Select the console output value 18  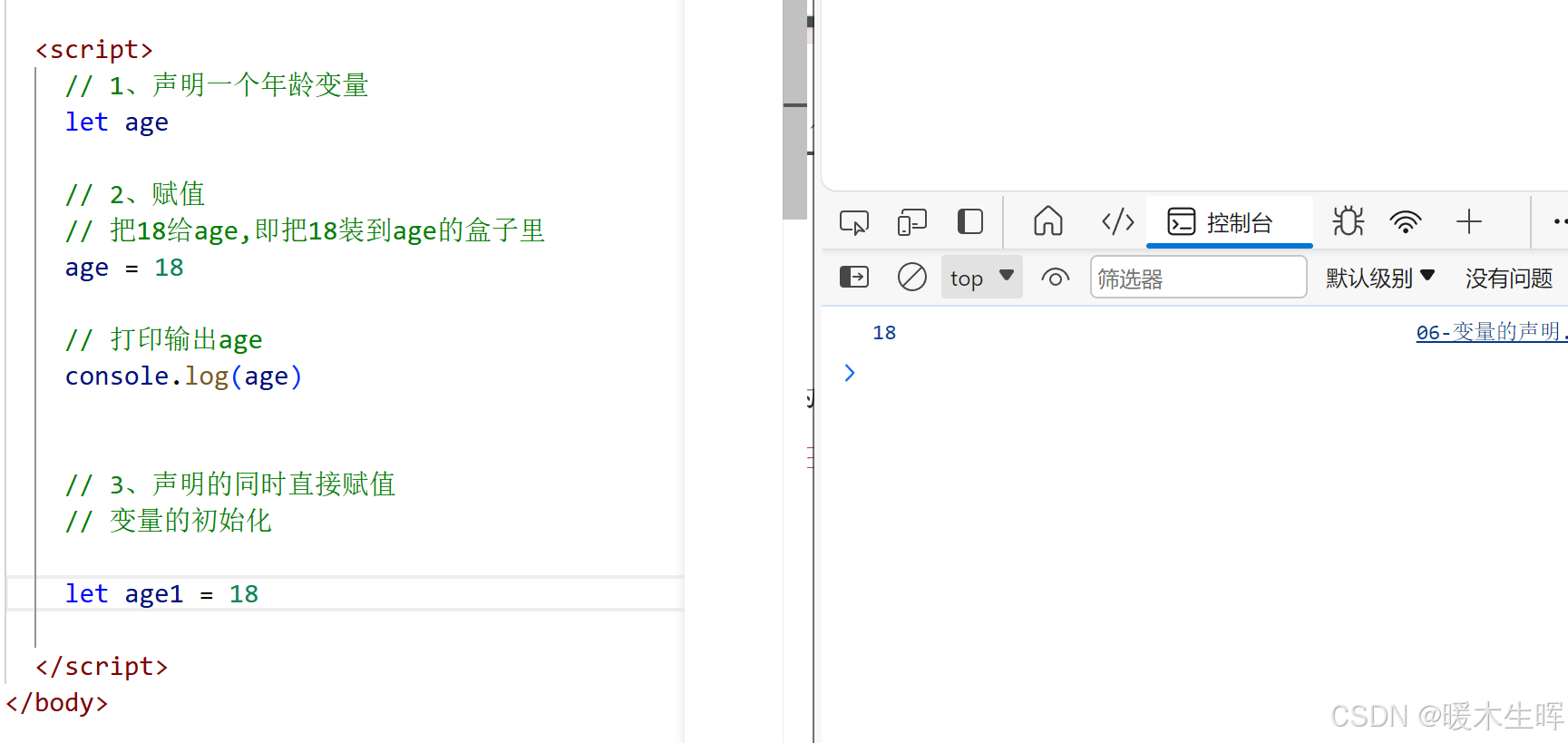[x=884, y=333]
